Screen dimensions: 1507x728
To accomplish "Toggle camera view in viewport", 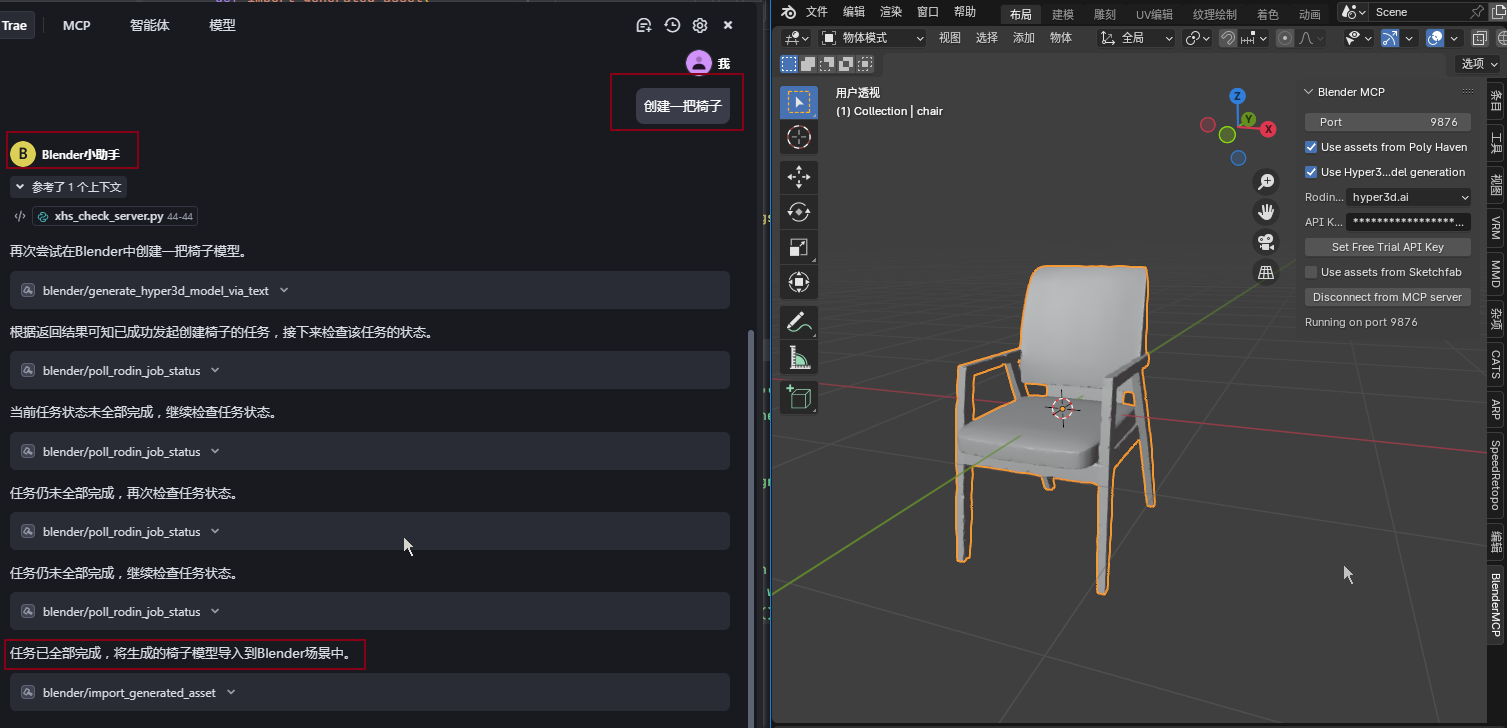I will (1266, 242).
